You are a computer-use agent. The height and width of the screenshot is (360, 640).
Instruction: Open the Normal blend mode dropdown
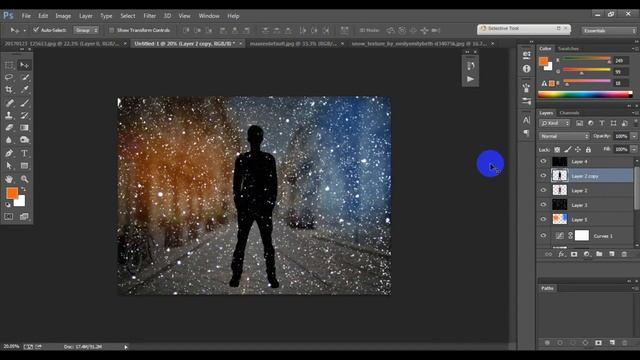564,136
